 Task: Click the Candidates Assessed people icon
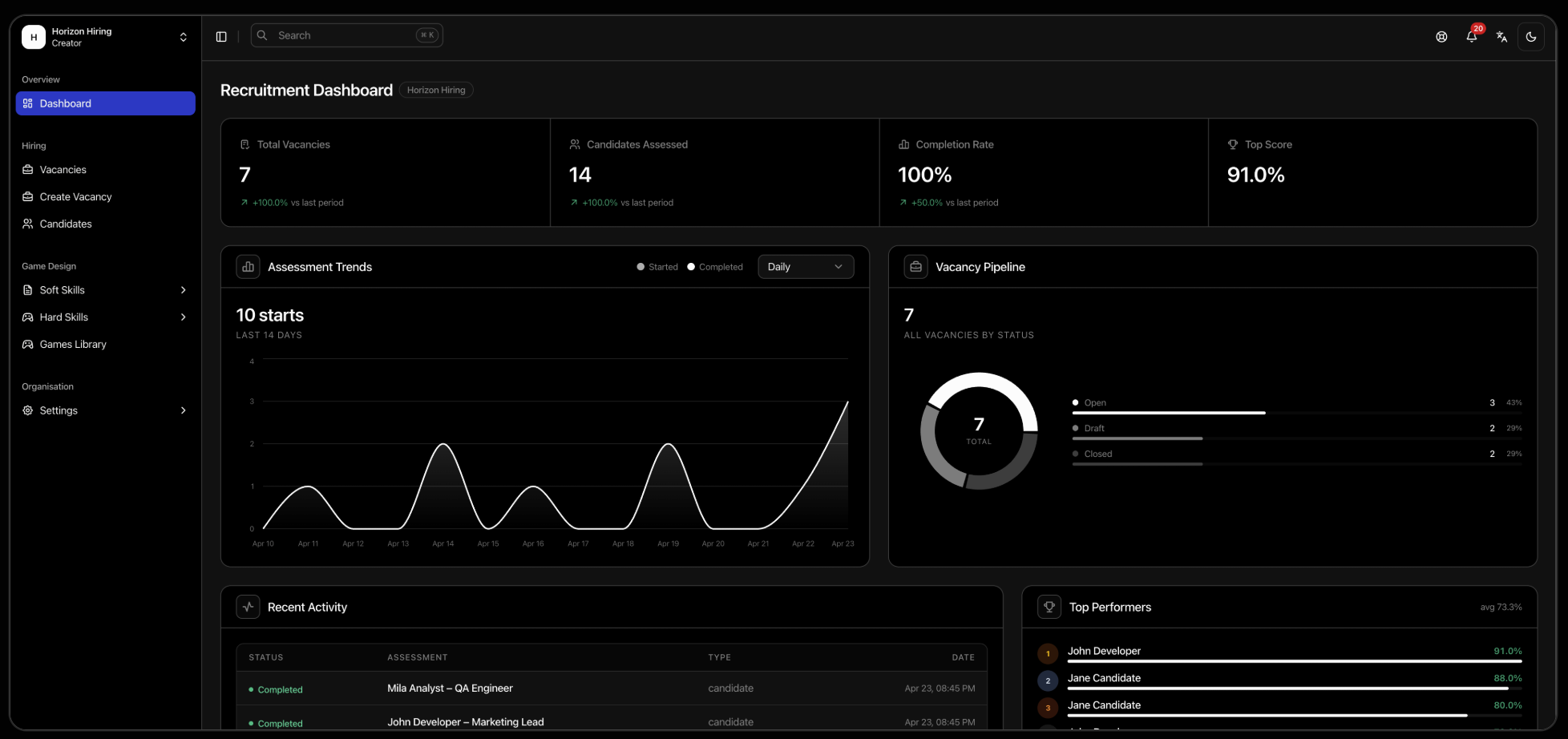coord(575,144)
